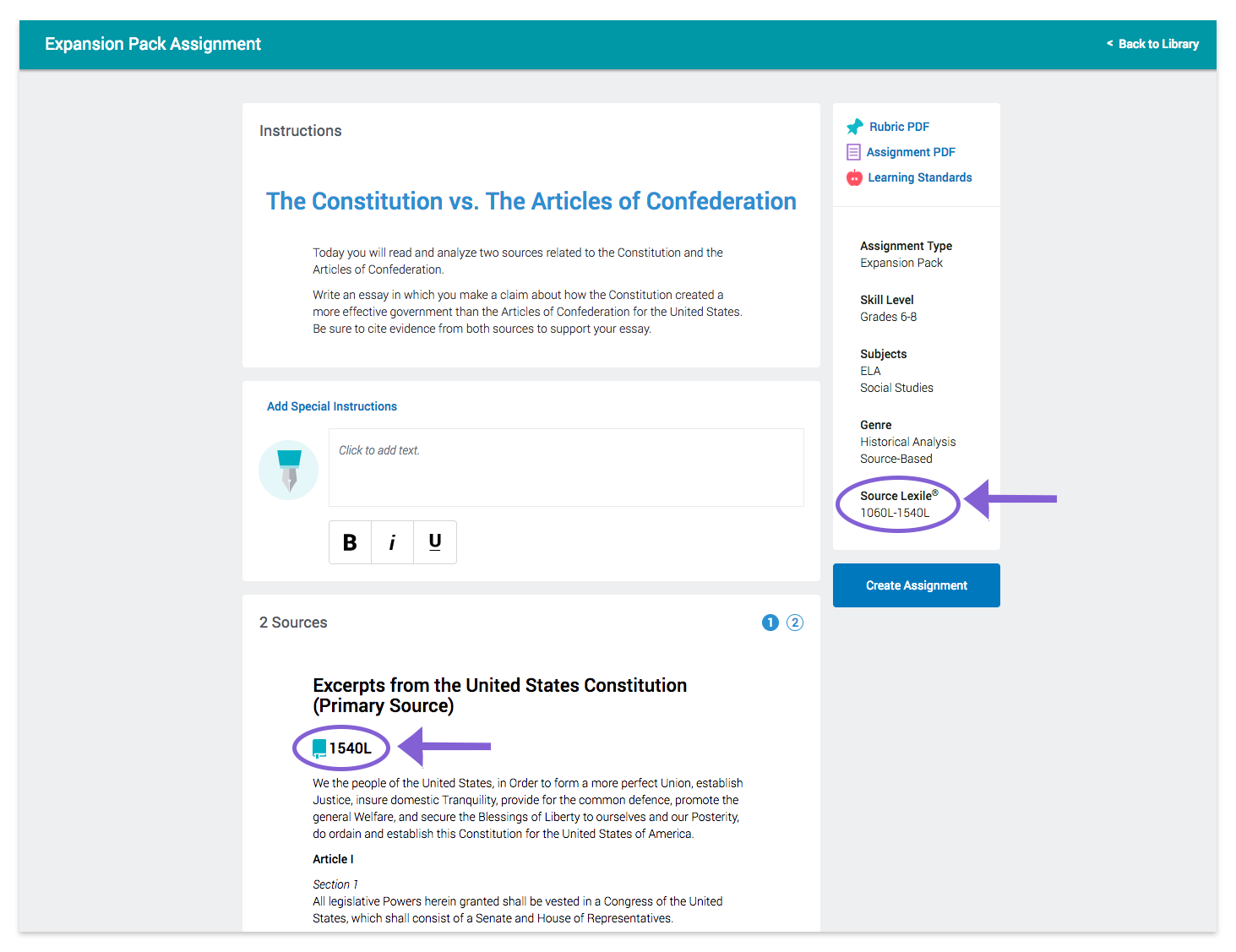
Task: Apply underline formatting with the U icon
Action: point(435,542)
